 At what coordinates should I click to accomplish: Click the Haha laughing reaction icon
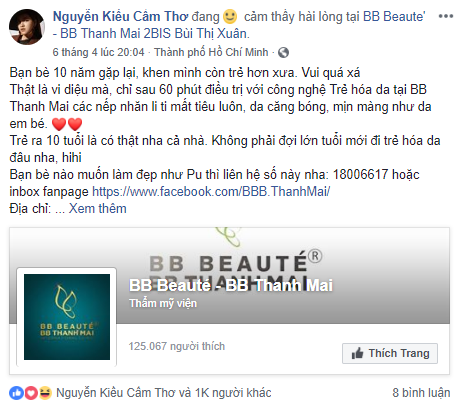[45, 393]
